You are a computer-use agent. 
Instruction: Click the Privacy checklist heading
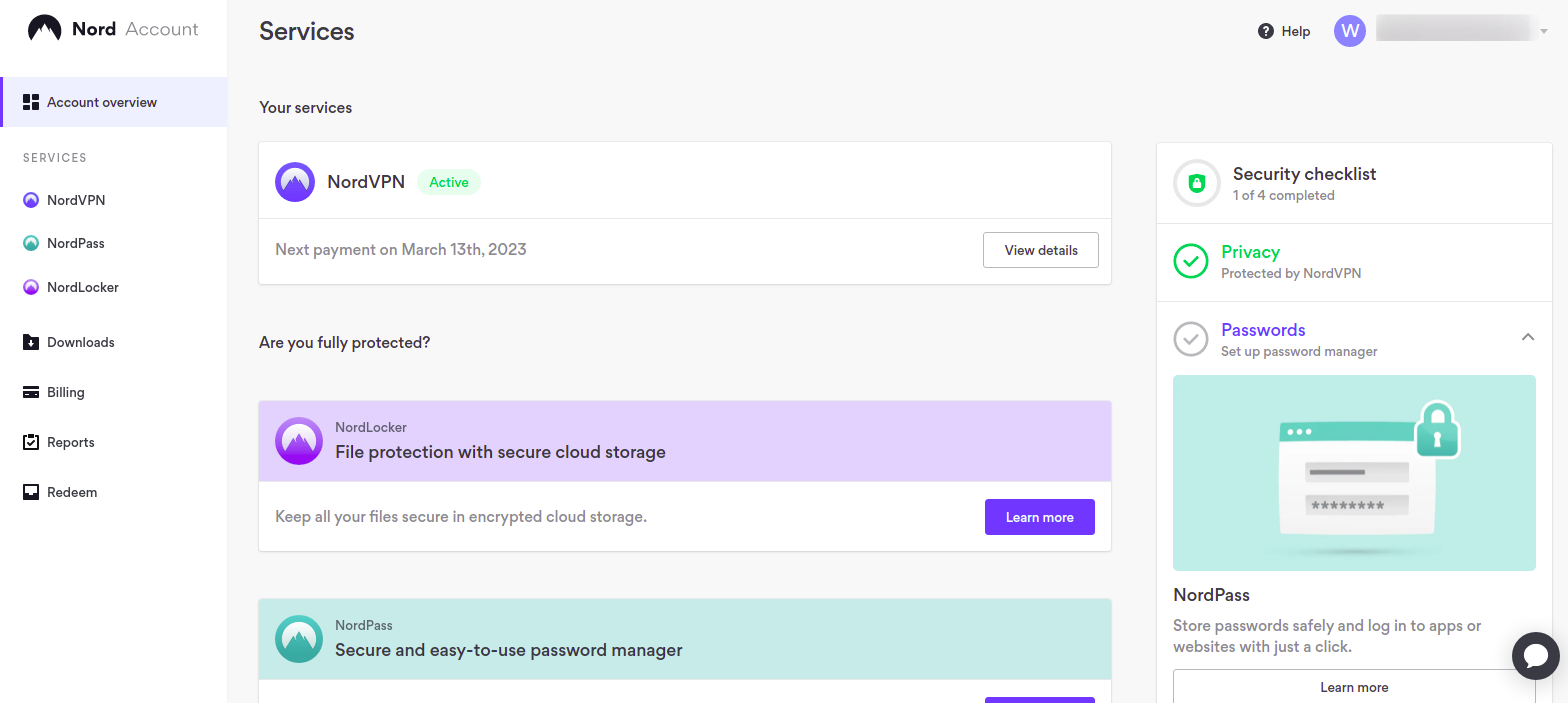(x=1250, y=252)
